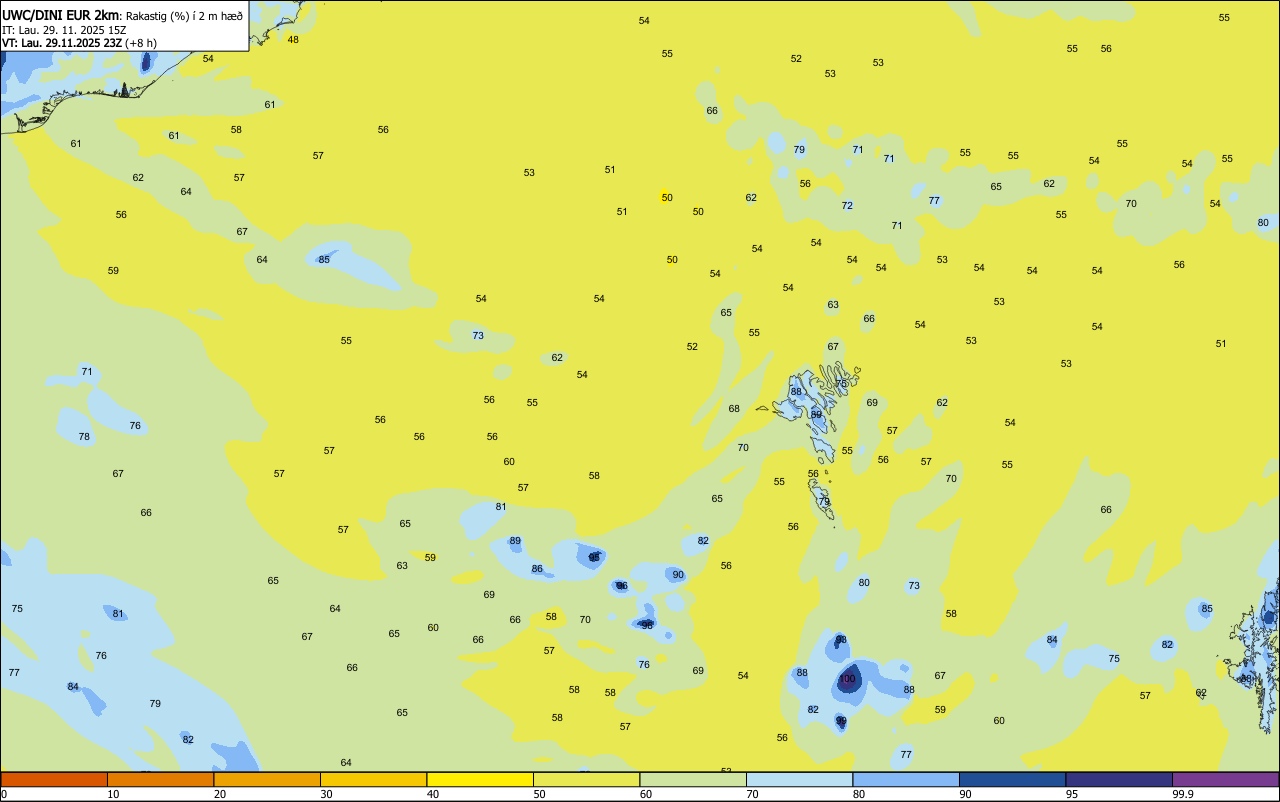Click the humidity value 90 on the map
This screenshot has width=1280, height=802.
coord(678,574)
